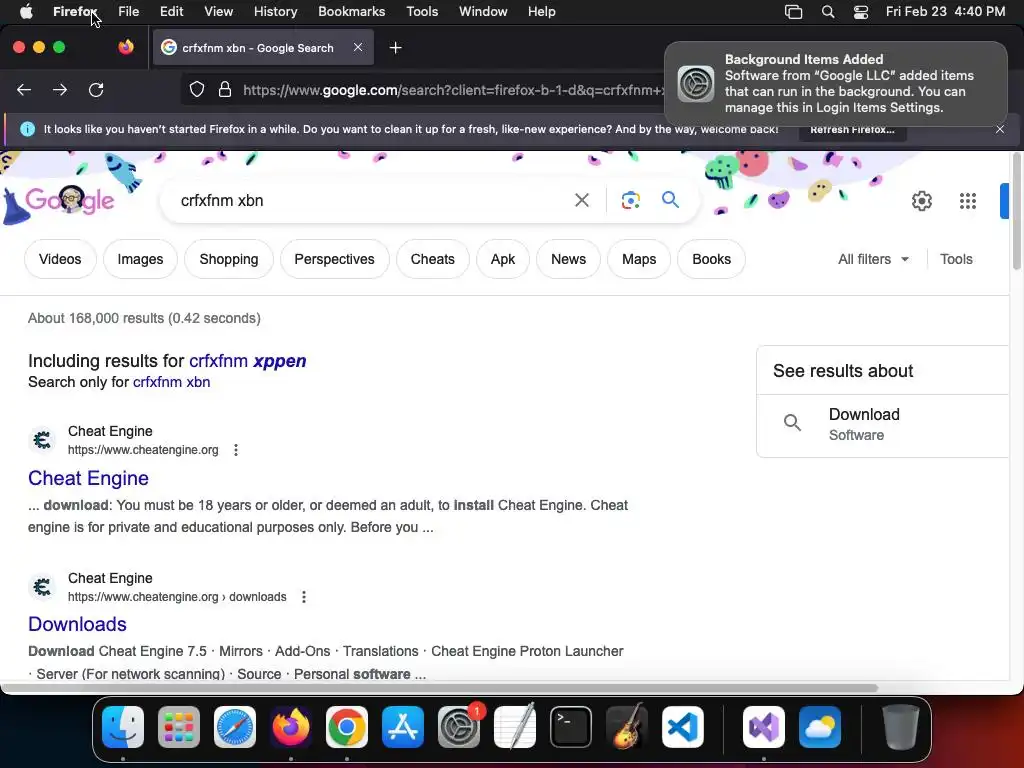
Task: Reload the current page
Action: [x=96, y=89]
